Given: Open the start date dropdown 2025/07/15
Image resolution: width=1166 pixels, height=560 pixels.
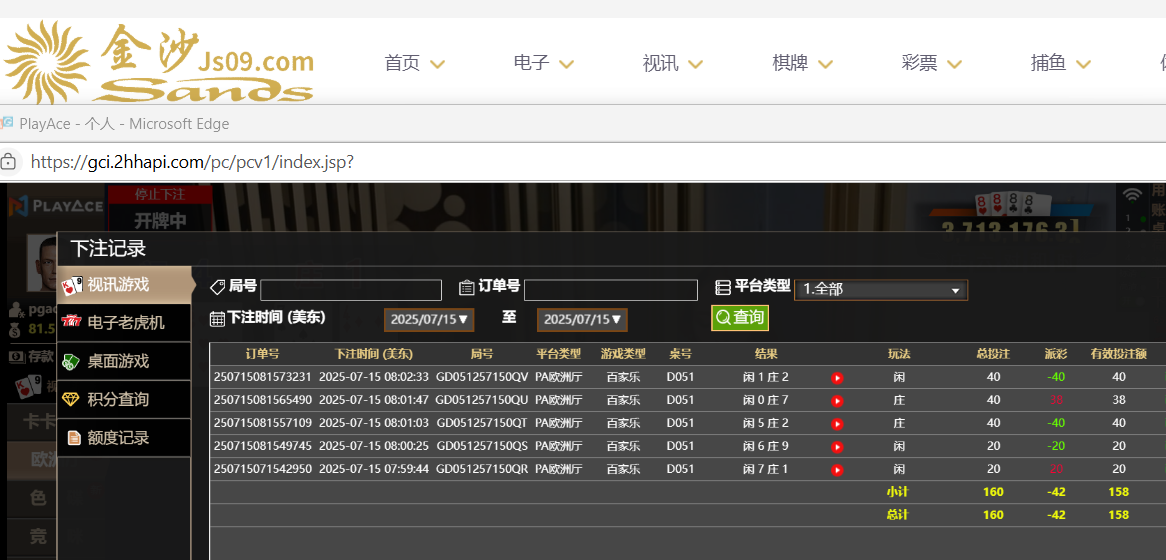Looking at the screenshot, I should point(429,320).
